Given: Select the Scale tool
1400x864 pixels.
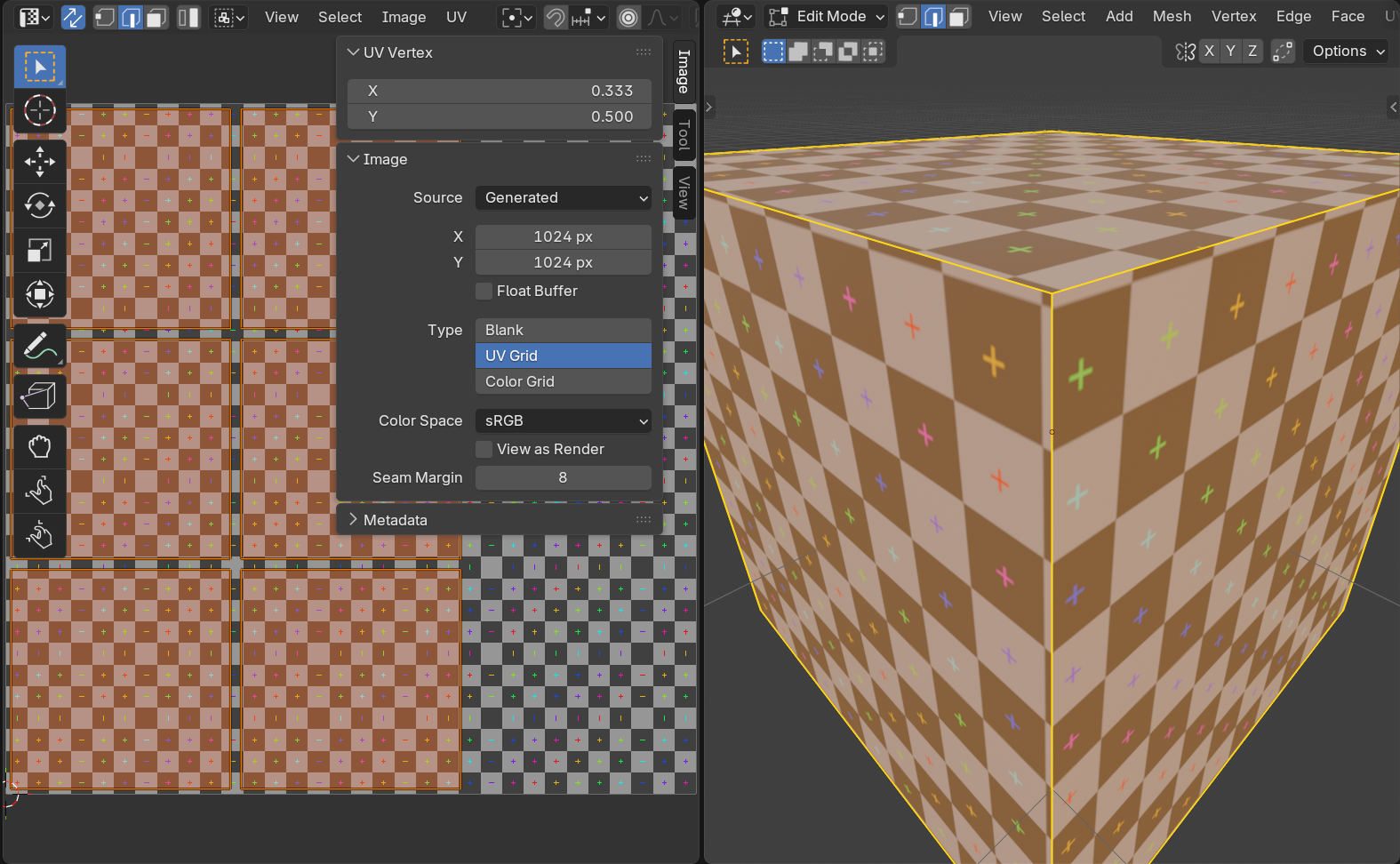Looking at the screenshot, I should (x=39, y=251).
